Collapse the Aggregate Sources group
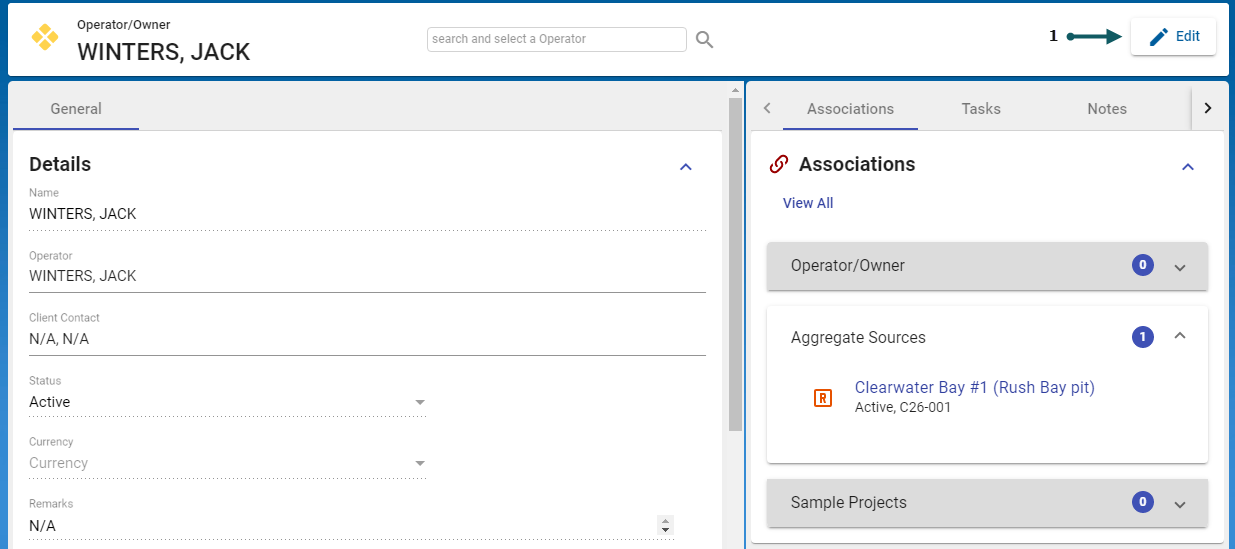 coord(1180,337)
